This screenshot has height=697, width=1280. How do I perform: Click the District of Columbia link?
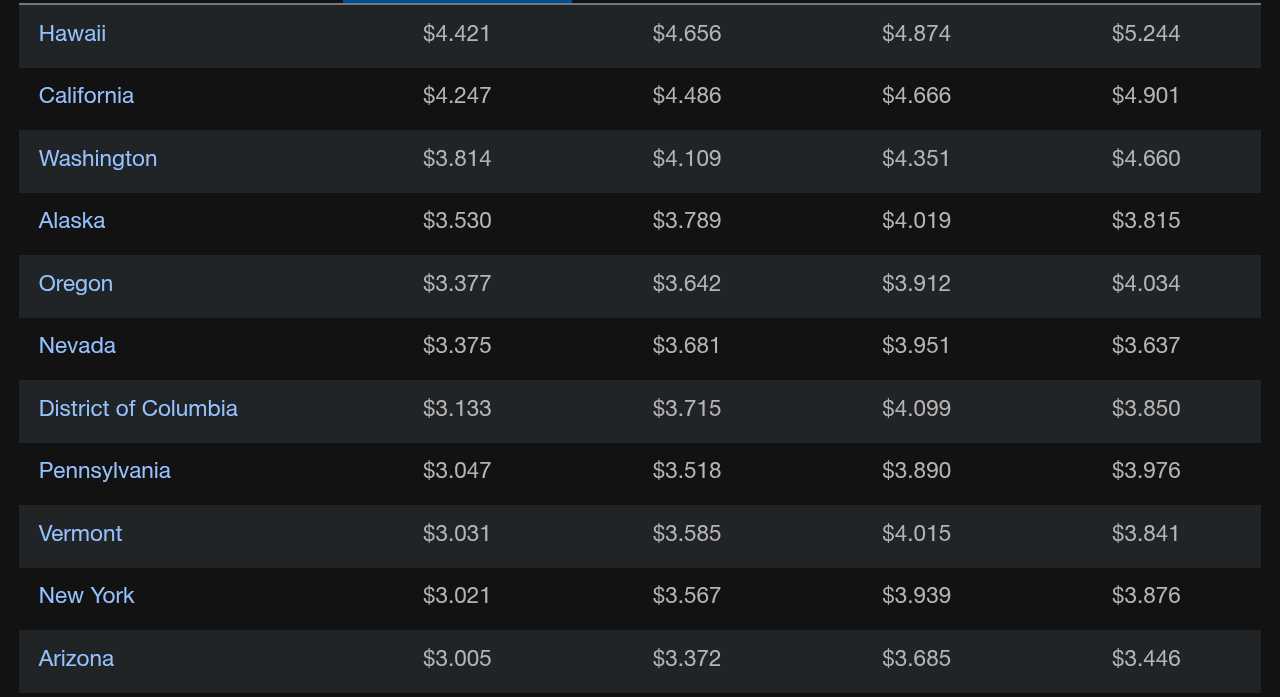(x=138, y=409)
